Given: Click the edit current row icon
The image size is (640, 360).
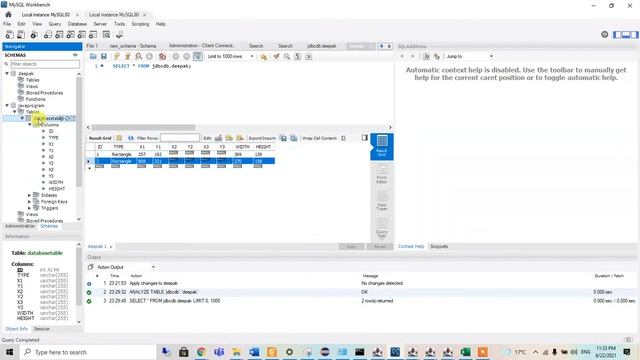Looking at the screenshot, I should click(218, 138).
